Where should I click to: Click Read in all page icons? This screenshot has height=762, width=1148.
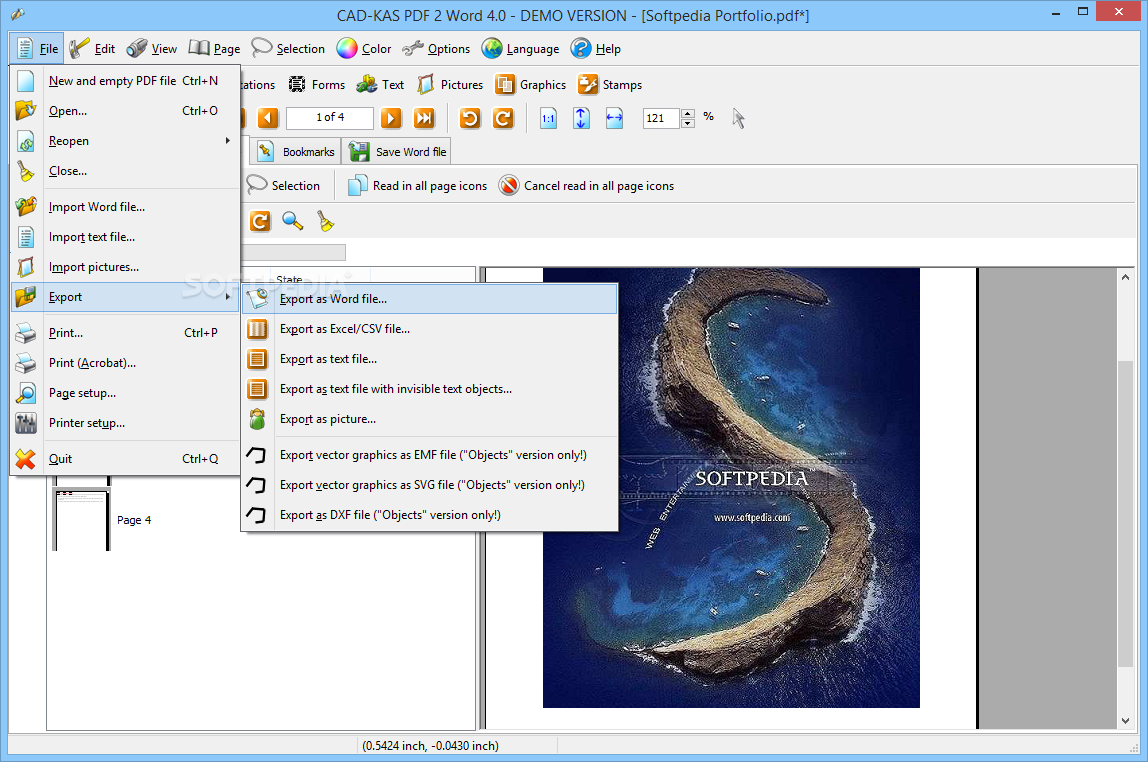pyautogui.click(x=417, y=186)
